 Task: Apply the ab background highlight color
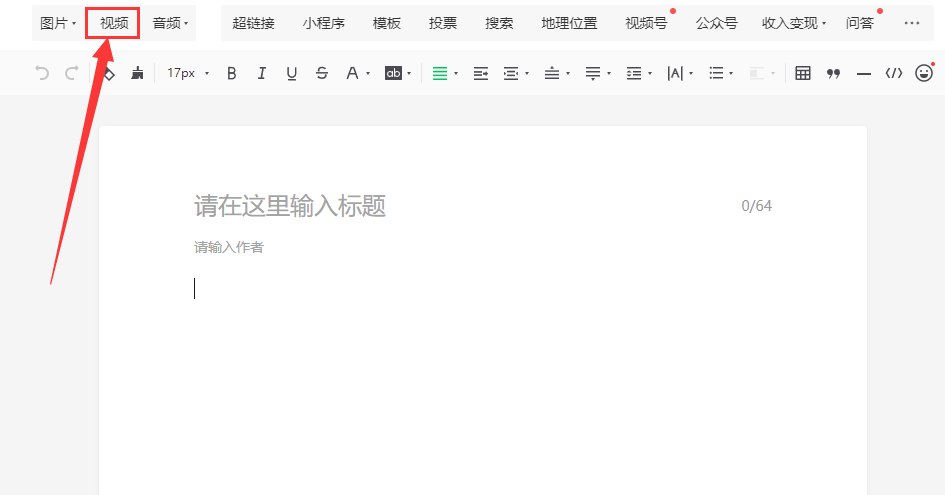tap(393, 73)
